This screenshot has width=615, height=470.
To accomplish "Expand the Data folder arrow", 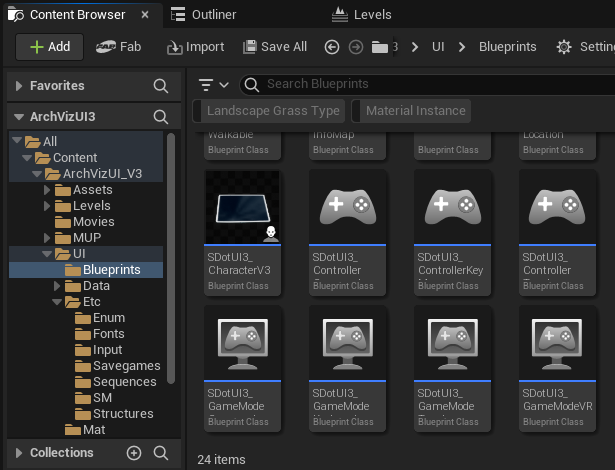I will click(x=57, y=286).
